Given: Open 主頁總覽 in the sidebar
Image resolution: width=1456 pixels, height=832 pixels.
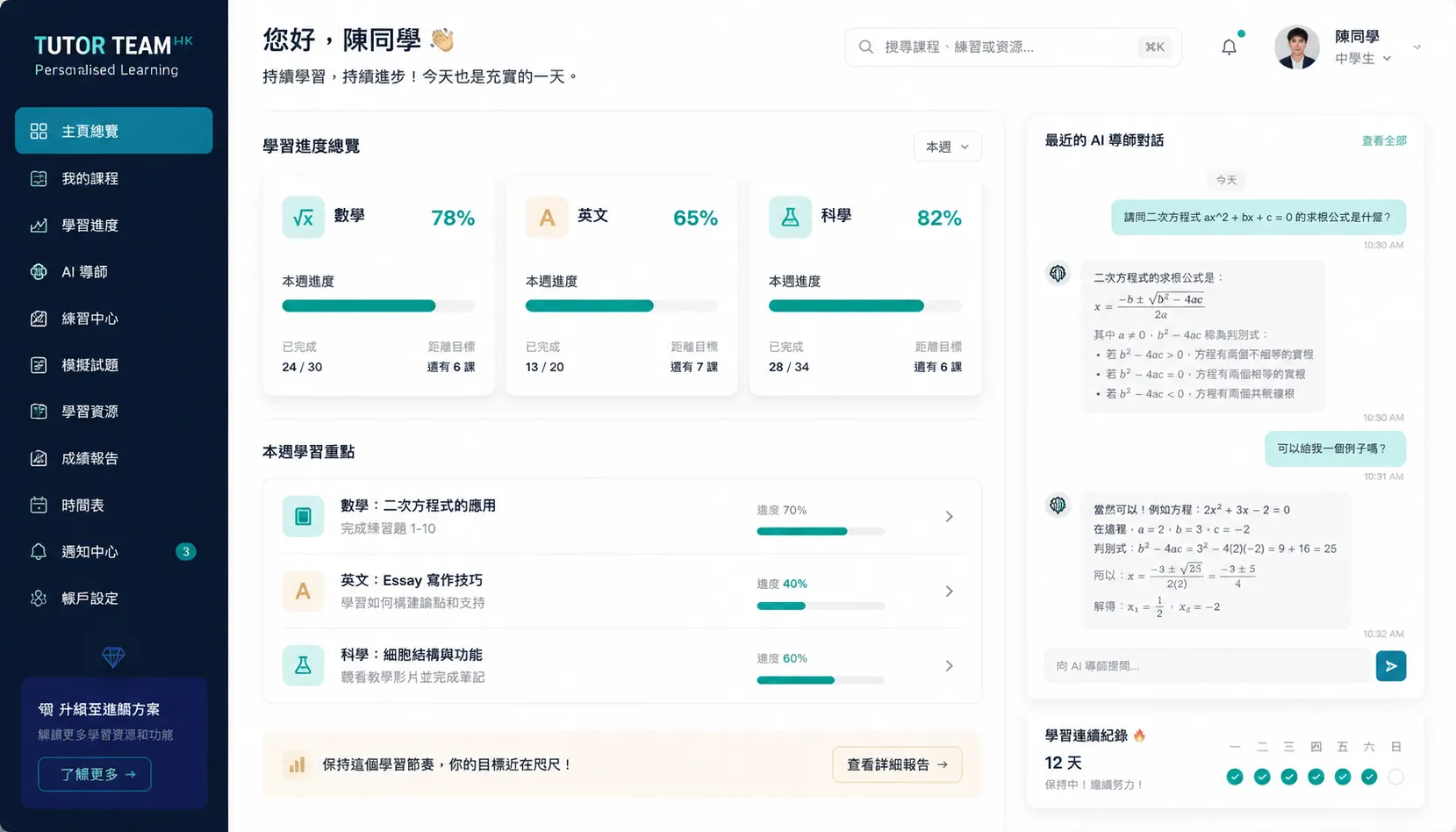Looking at the screenshot, I should tap(113, 131).
